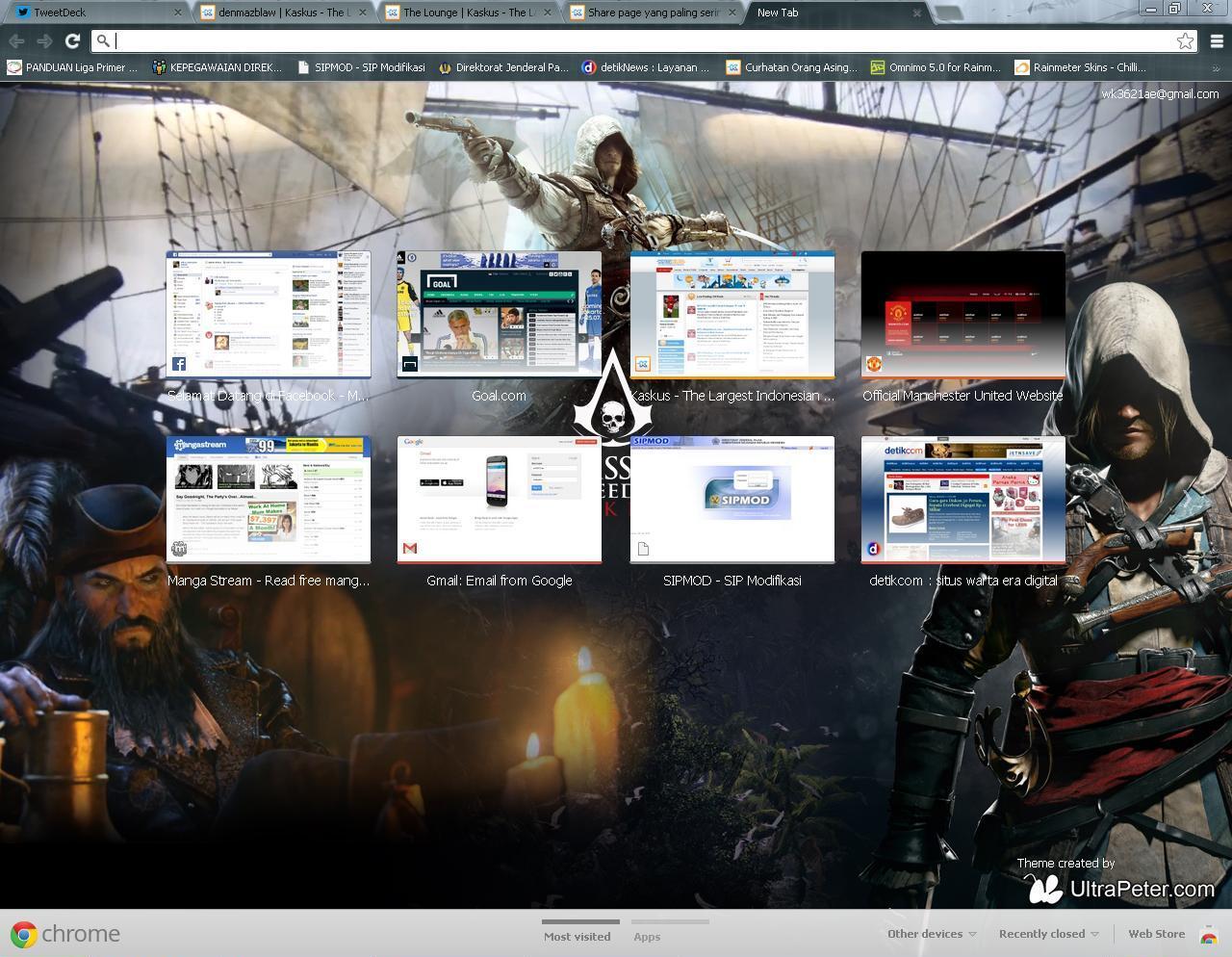Click the back navigation arrow
This screenshot has height=957, width=1232.
(x=16, y=40)
